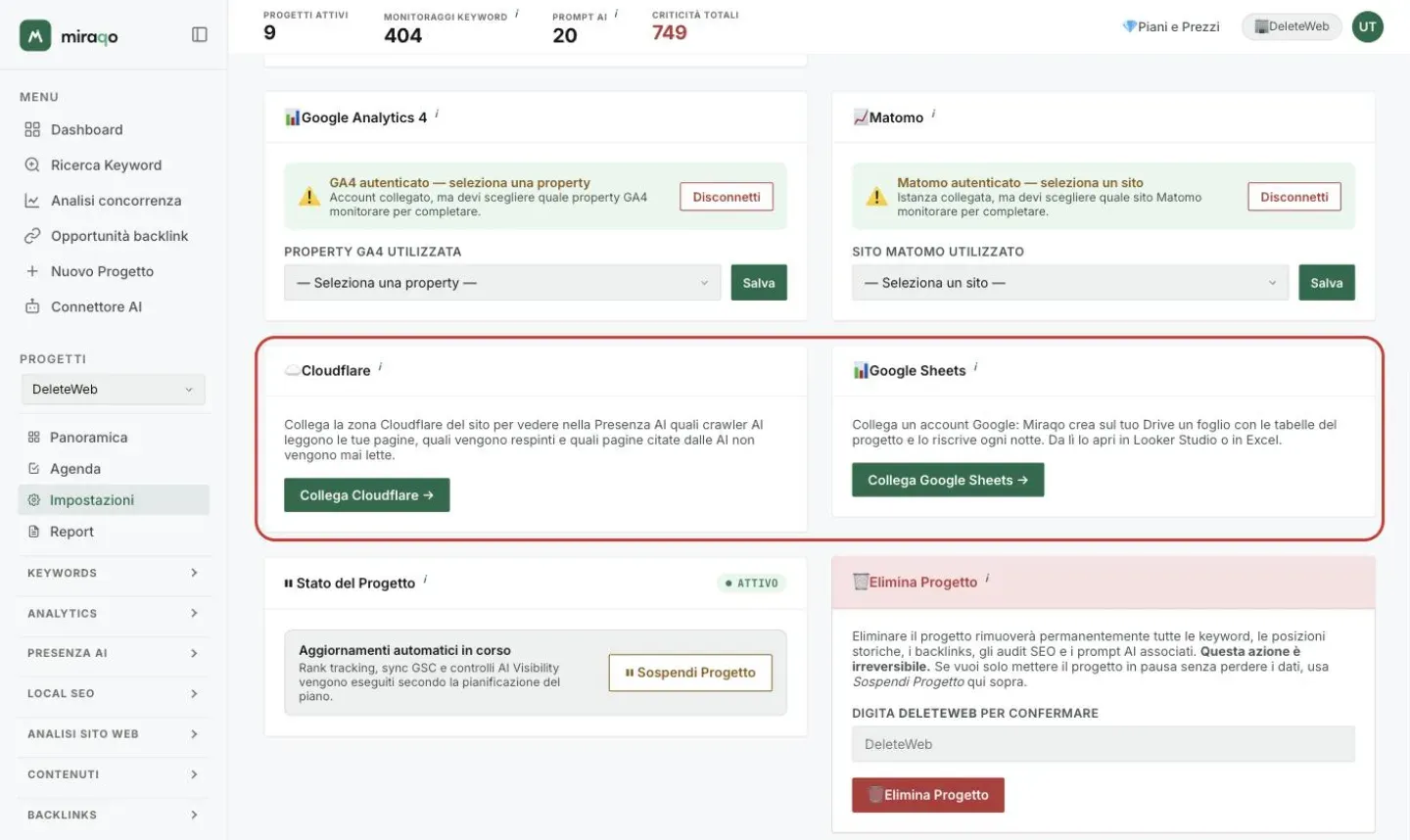Image resolution: width=1410 pixels, height=840 pixels.
Task: Expand the ANALYTICS section
Action: [114, 613]
